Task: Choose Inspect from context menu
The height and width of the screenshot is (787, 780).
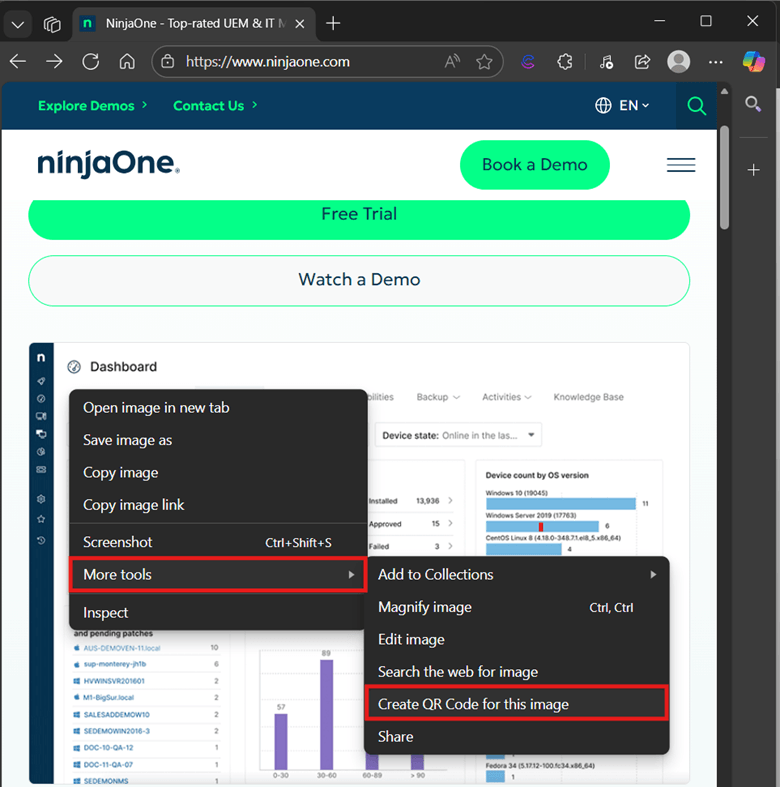Action: tap(218, 613)
